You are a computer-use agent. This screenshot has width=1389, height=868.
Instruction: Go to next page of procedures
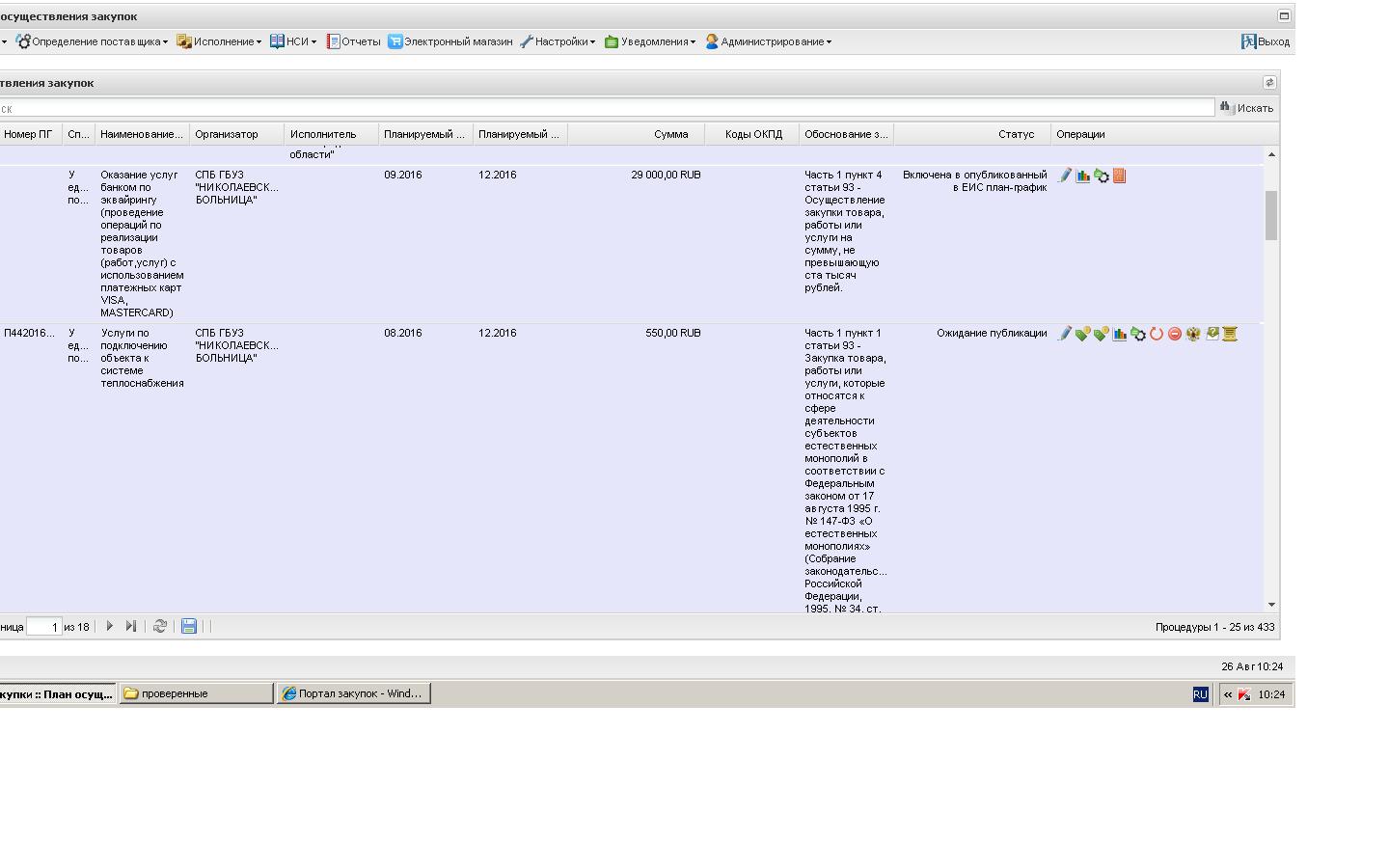coord(110,626)
